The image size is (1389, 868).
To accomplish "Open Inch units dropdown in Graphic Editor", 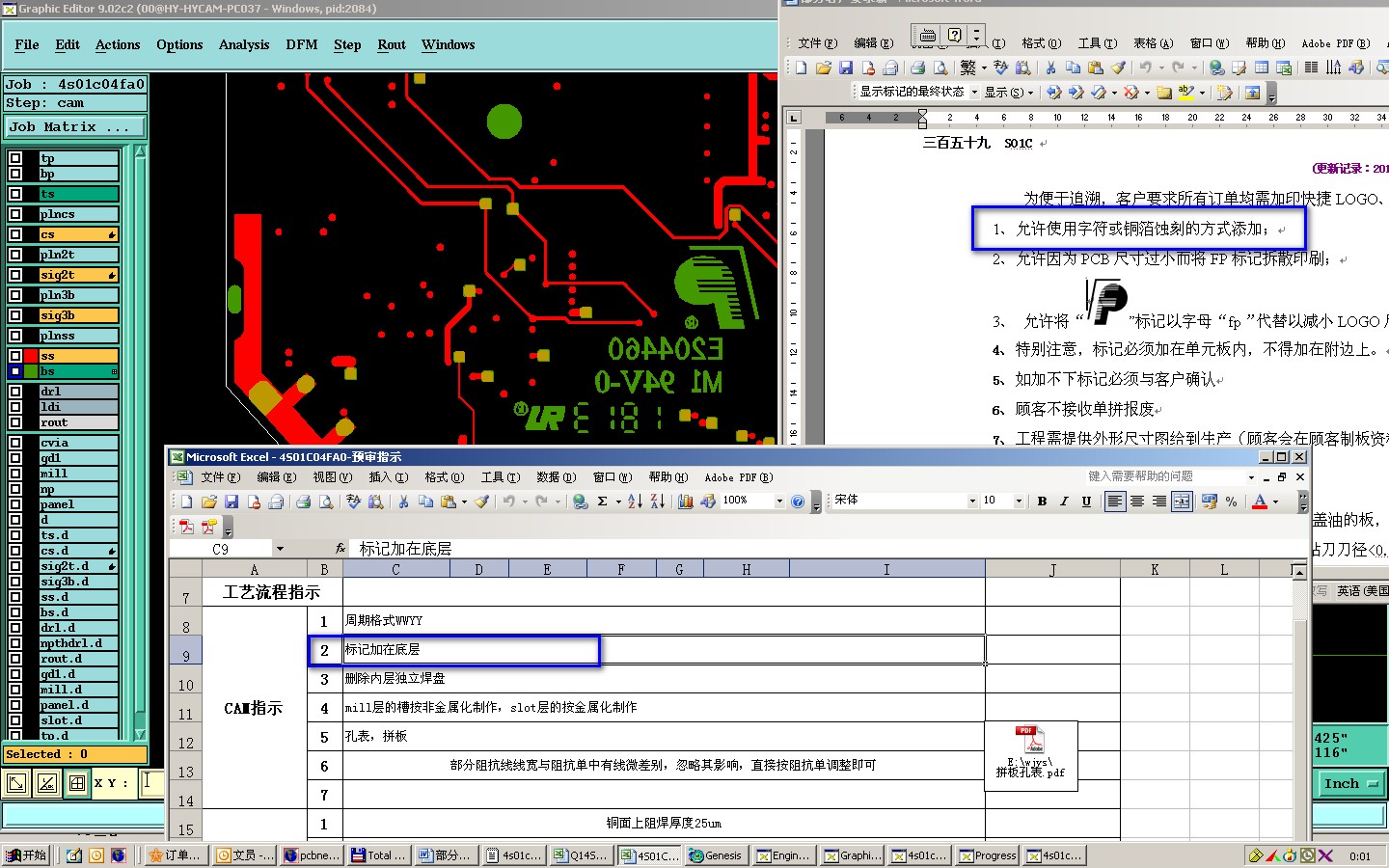I will 1351,784.
